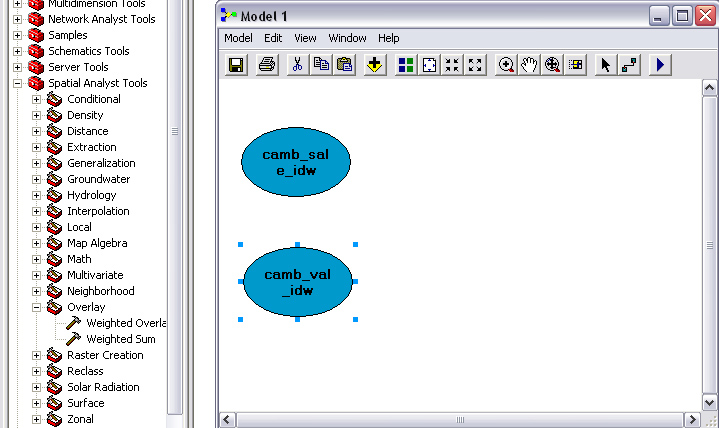The height and width of the screenshot is (428, 719).
Task: Select Solar Radiation in the toolbox tree
Action: point(103,387)
